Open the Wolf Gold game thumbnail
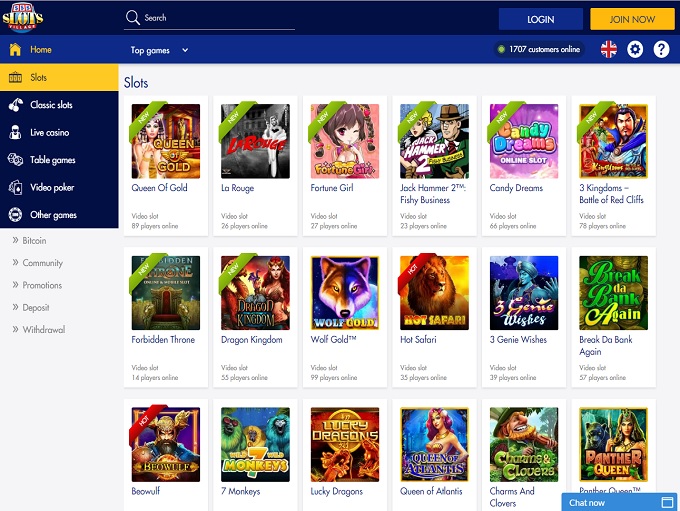The width and height of the screenshot is (680, 511). (x=344, y=293)
